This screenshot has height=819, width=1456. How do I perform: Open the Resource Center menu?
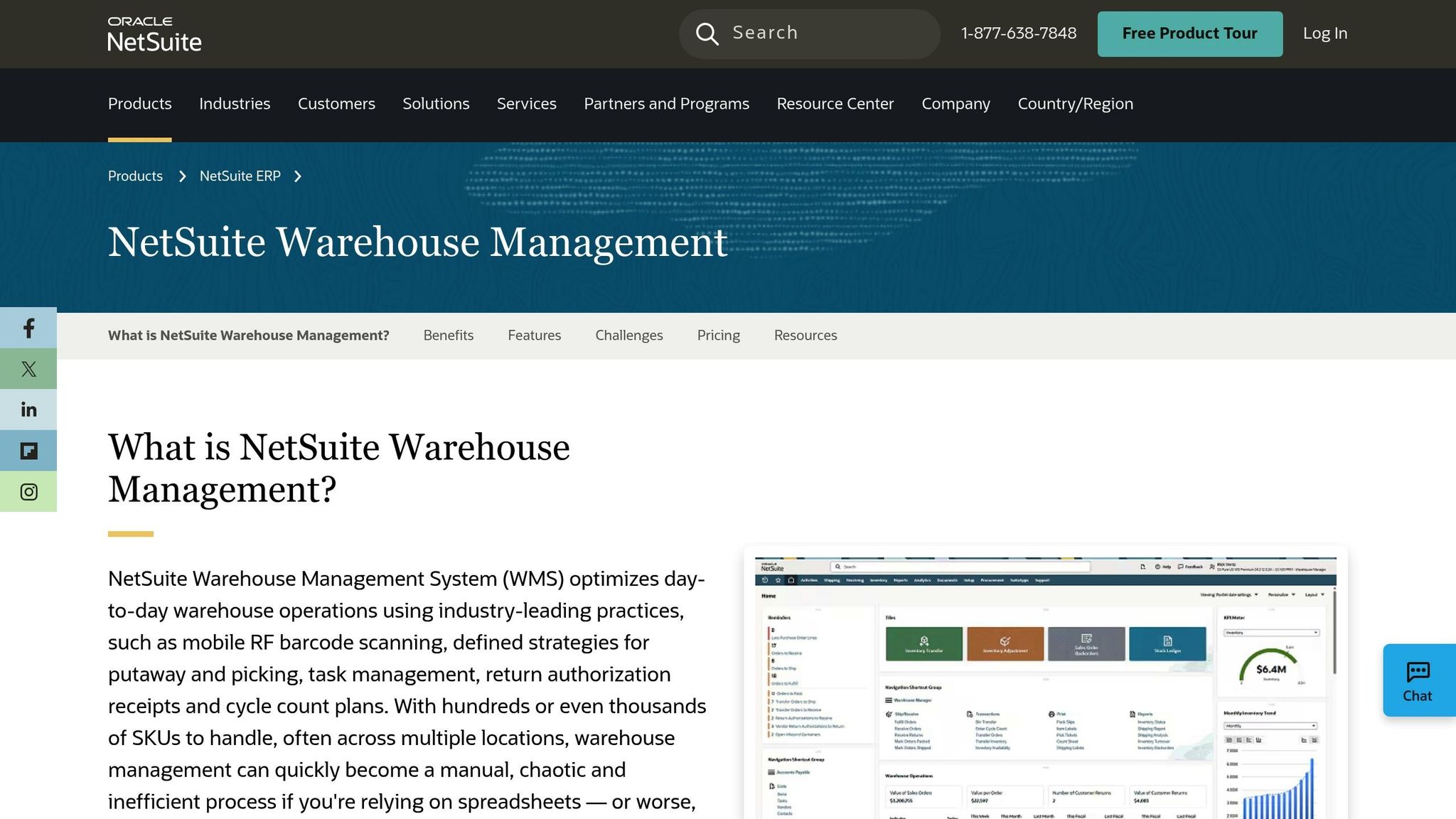[x=835, y=104]
